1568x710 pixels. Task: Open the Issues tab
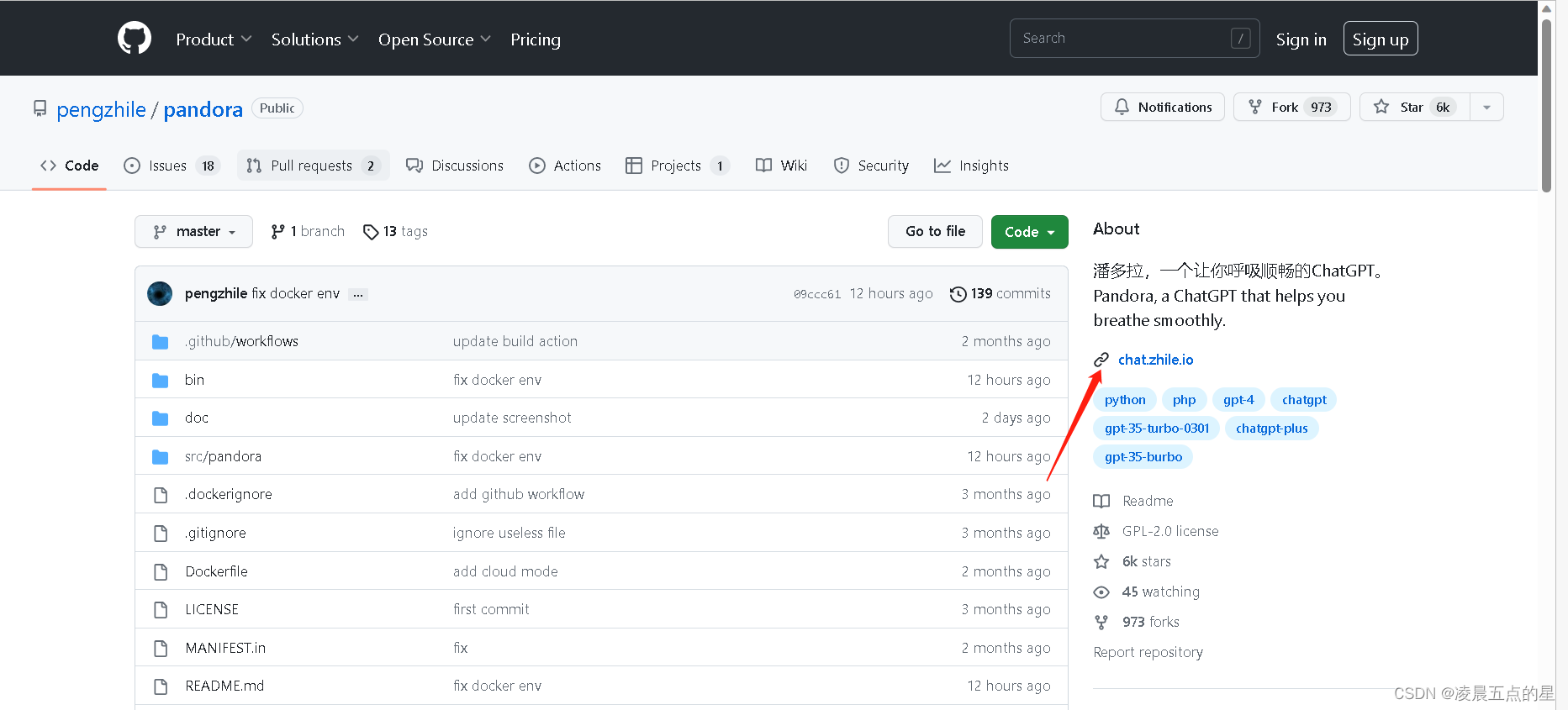click(x=172, y=166)
